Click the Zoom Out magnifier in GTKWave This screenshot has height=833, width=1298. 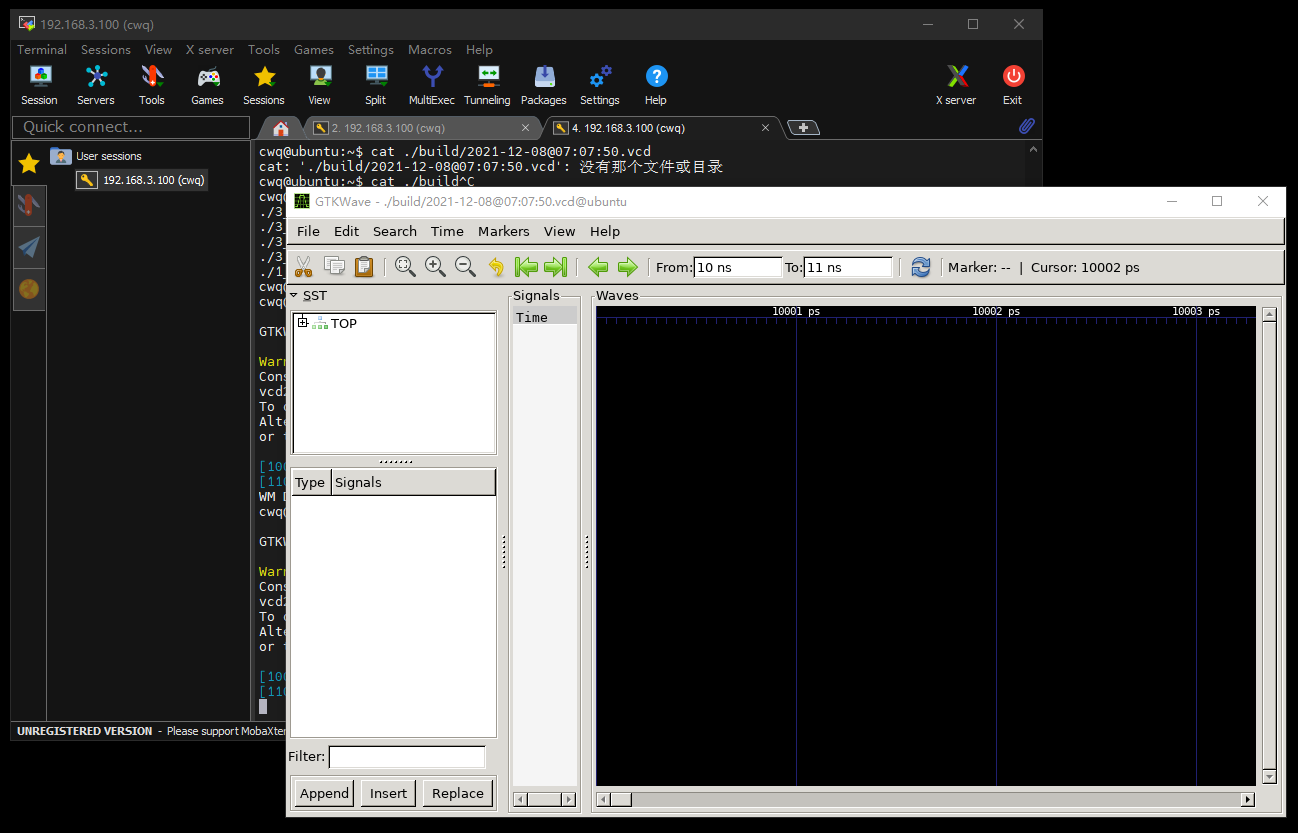point(465,266)
